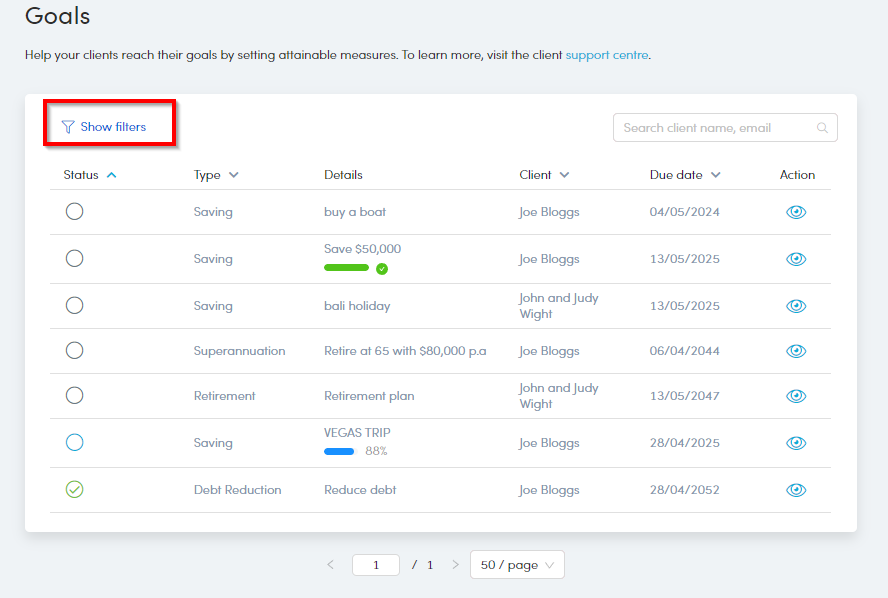Screen dimensions: 888x598
Task: Go to the next page arrow
Action: tap(455, 565)
